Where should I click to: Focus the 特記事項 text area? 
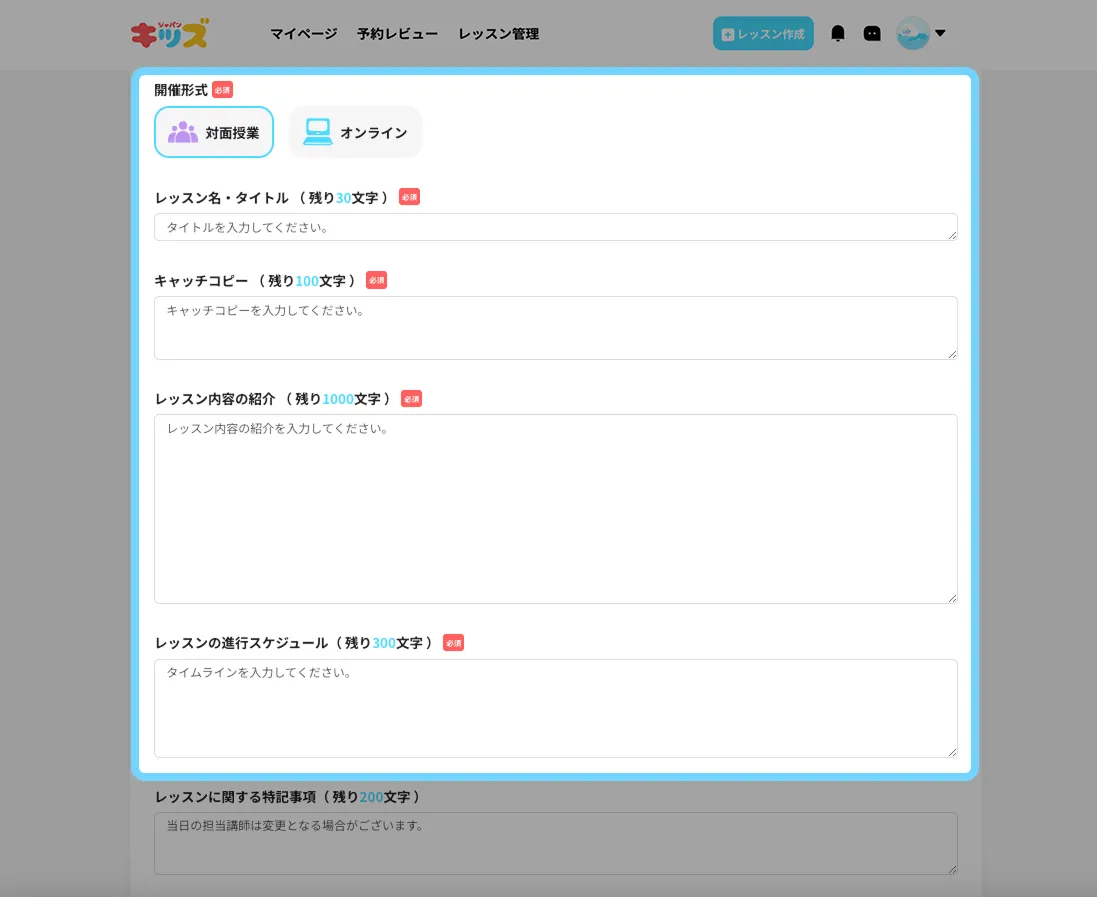pyautogui.click(x=555, y=843)
